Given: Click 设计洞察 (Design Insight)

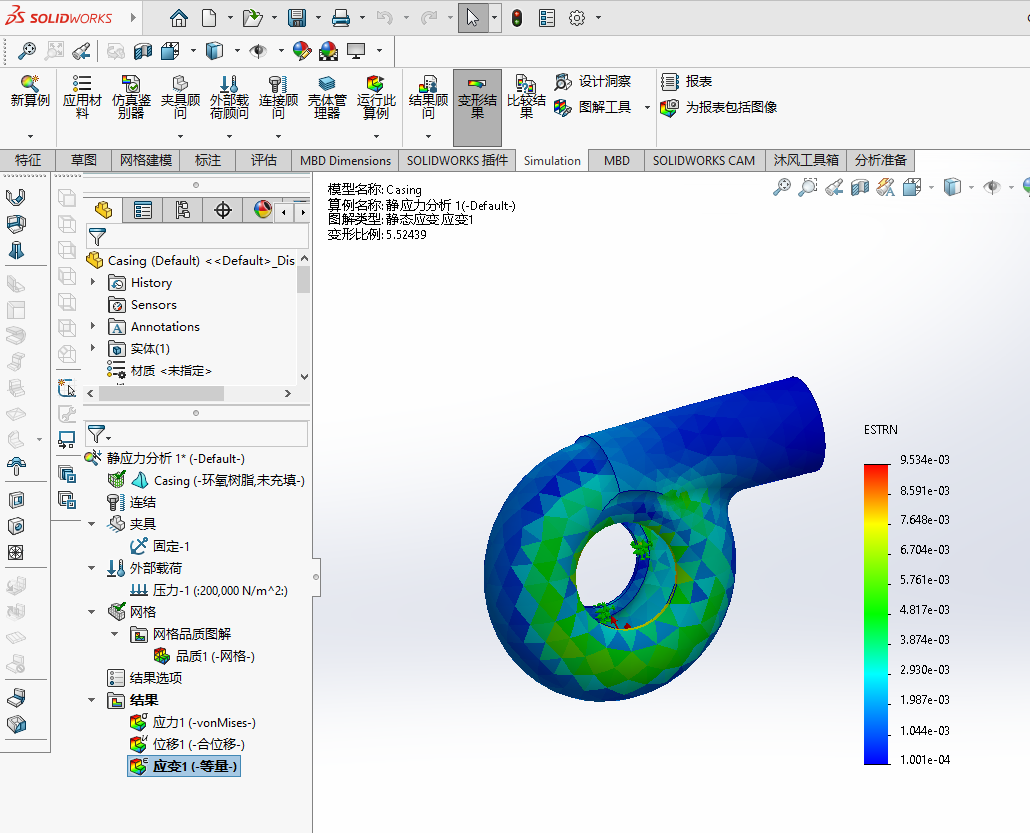Looking at the screenshot, I should tap(592, 81).
